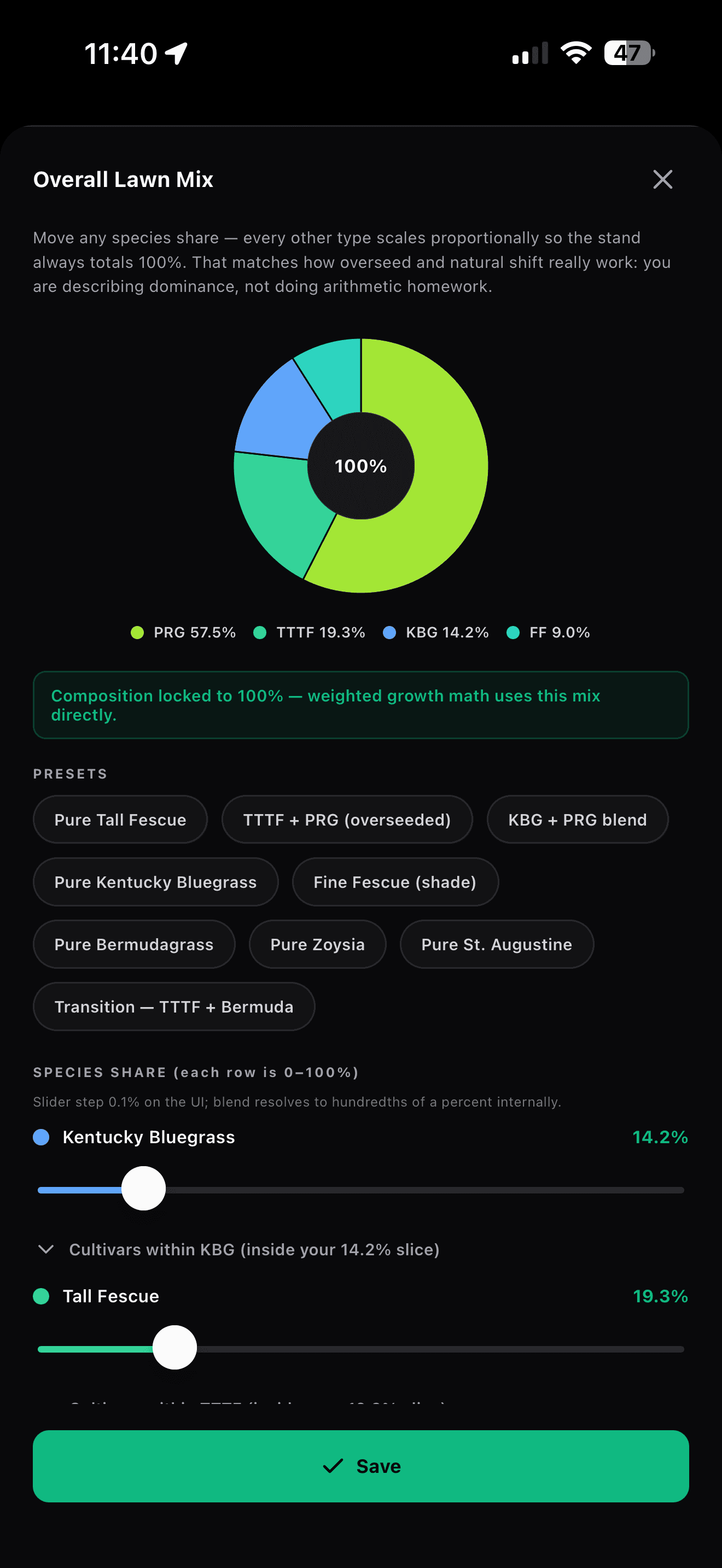
Task: Click the Kentucky Bluegrass slider handle
Action: (x=144, y=1189)
